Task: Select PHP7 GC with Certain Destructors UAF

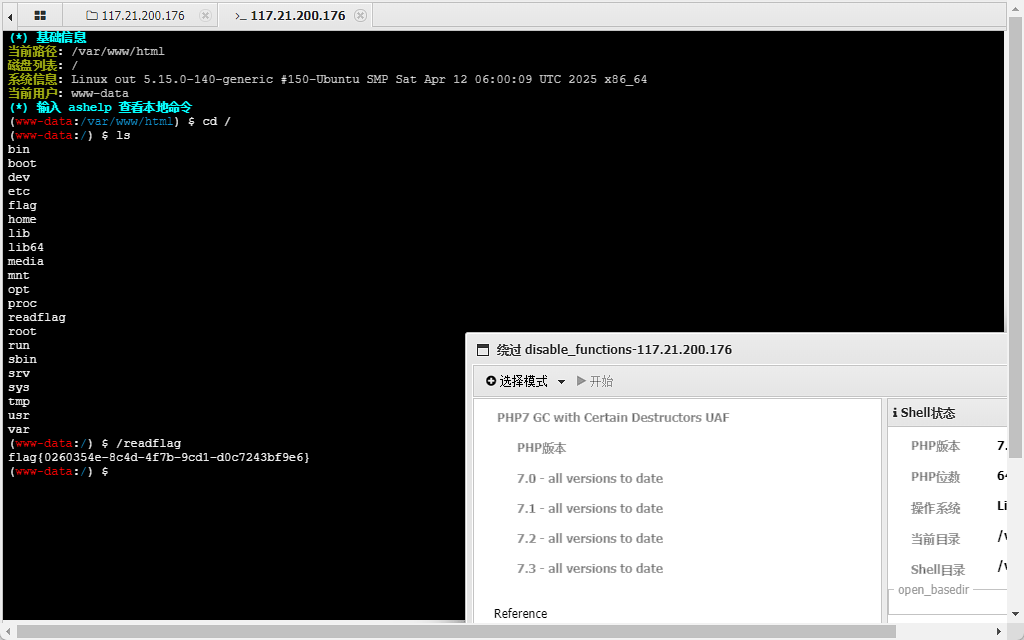Action: [x=613, y=417]
